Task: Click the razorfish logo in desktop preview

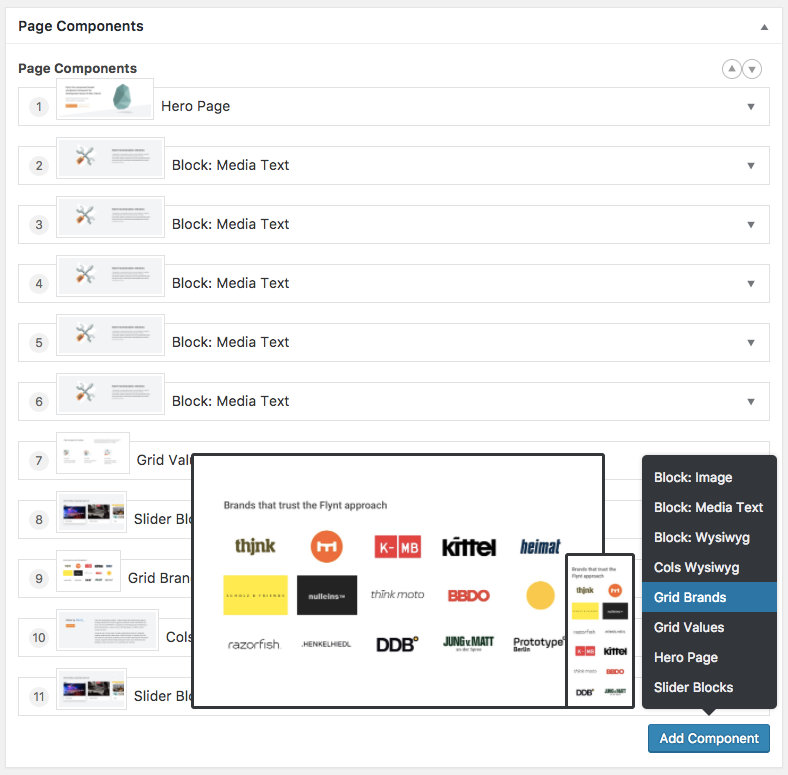Action: [x=254, y=644]
